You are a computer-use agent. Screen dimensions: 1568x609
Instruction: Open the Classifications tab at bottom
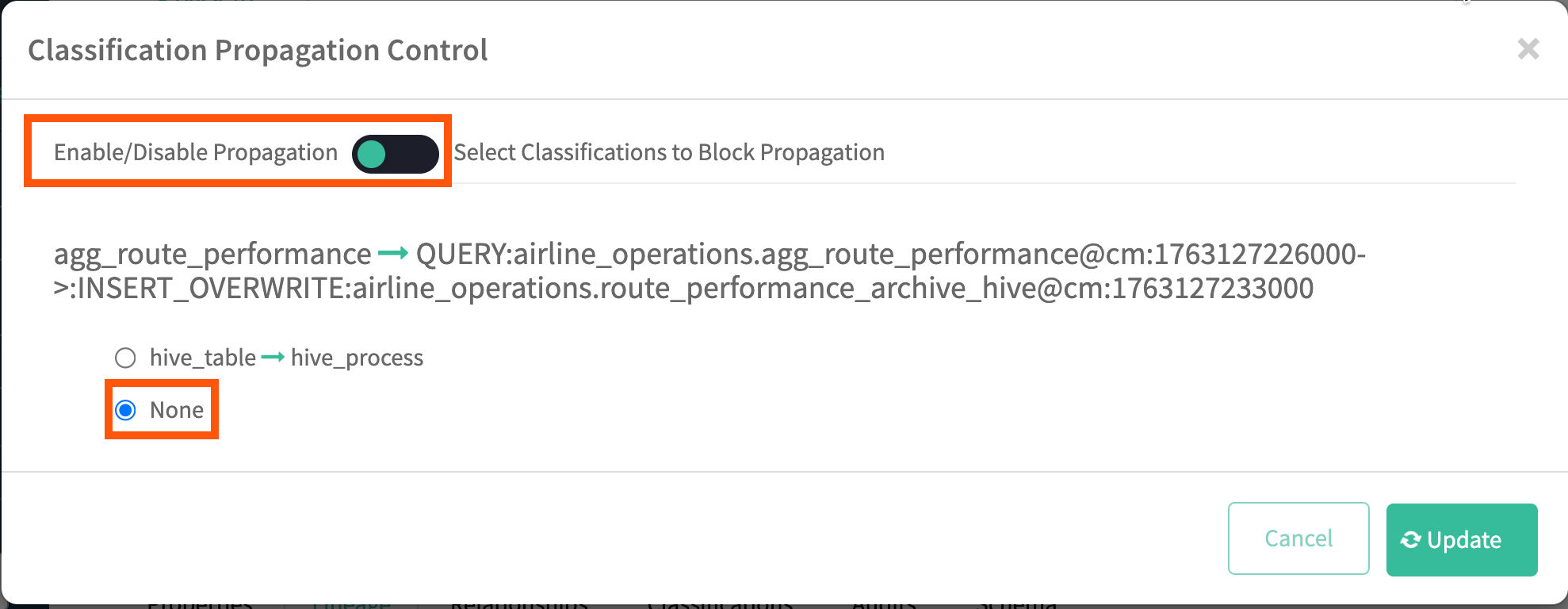tap(719, 604)
